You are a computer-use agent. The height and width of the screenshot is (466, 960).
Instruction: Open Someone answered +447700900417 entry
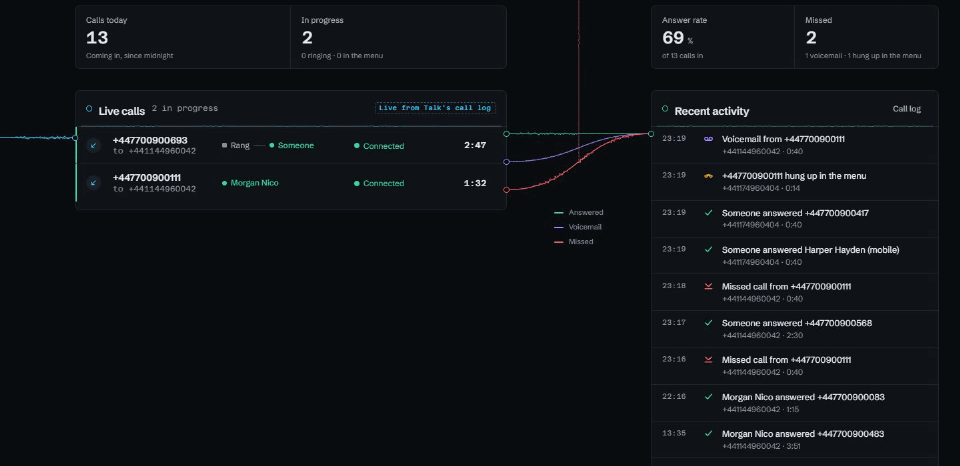[795, 219]
